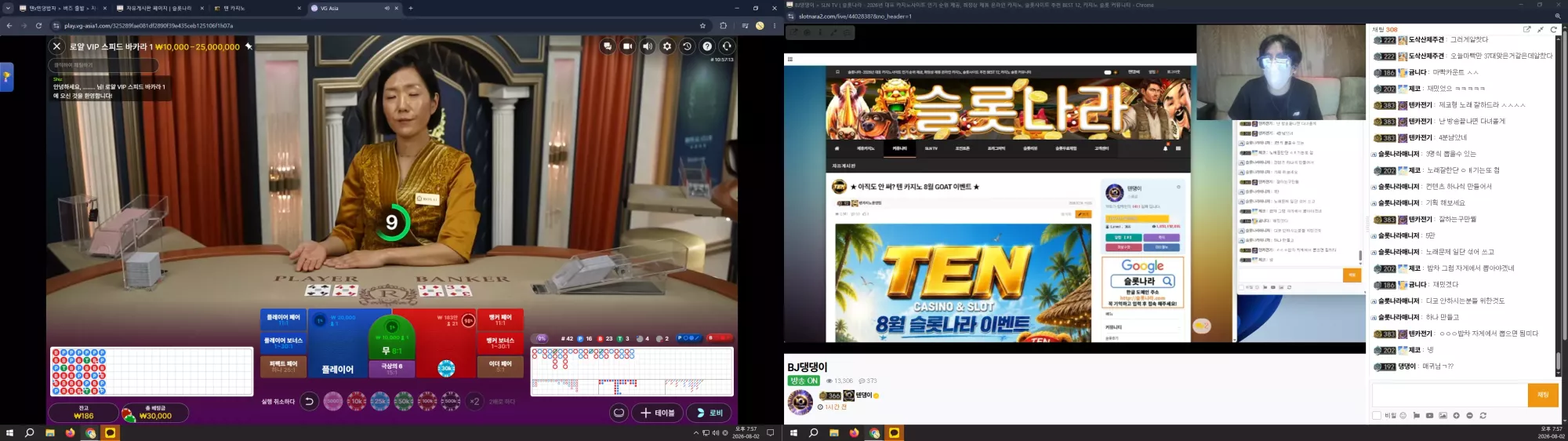
Task: Select the 500k chip
Action: (x=451, y=401)
